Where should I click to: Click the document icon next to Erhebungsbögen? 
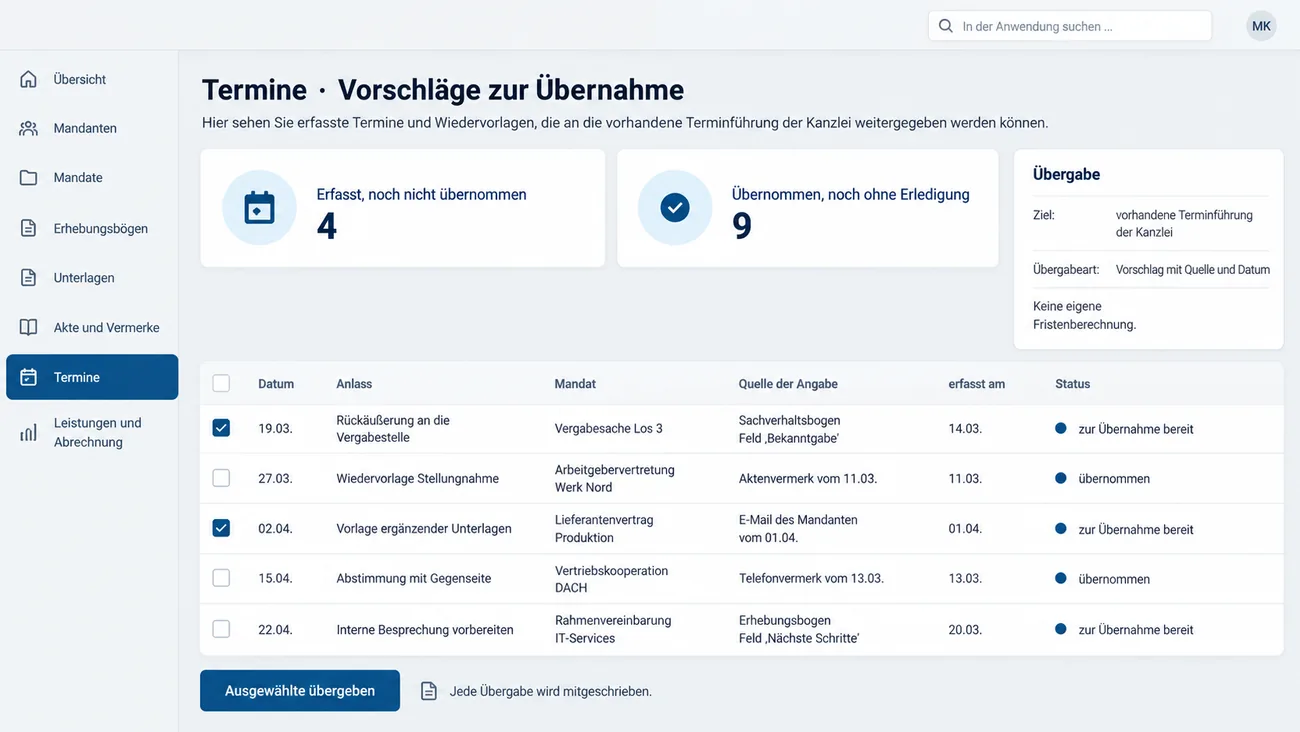[29, 228]
